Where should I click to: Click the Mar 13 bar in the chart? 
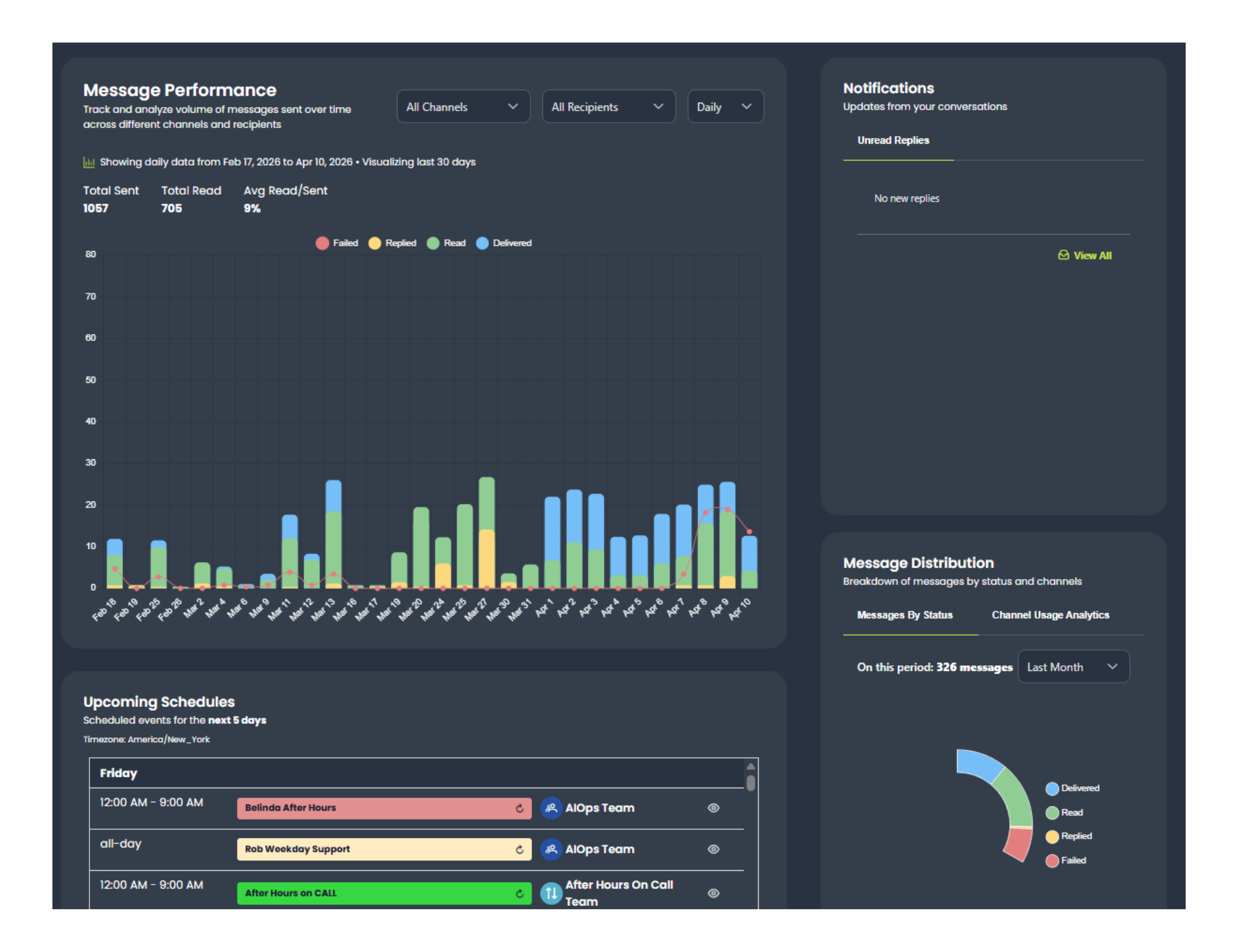pyautogui.click(x=334, y=534)
